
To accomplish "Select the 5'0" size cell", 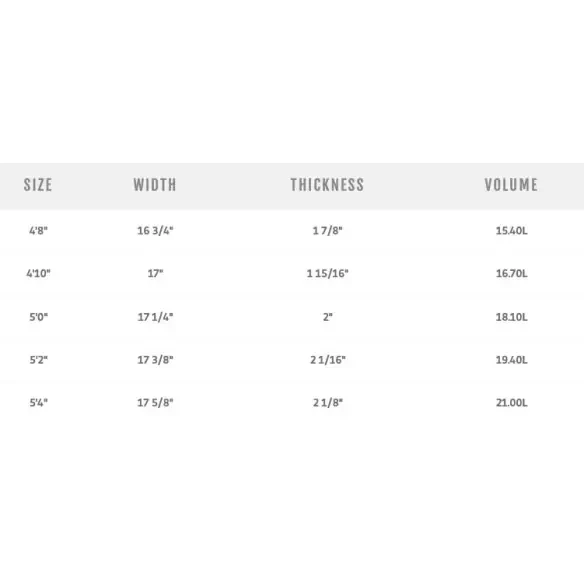I will (38, 317).
